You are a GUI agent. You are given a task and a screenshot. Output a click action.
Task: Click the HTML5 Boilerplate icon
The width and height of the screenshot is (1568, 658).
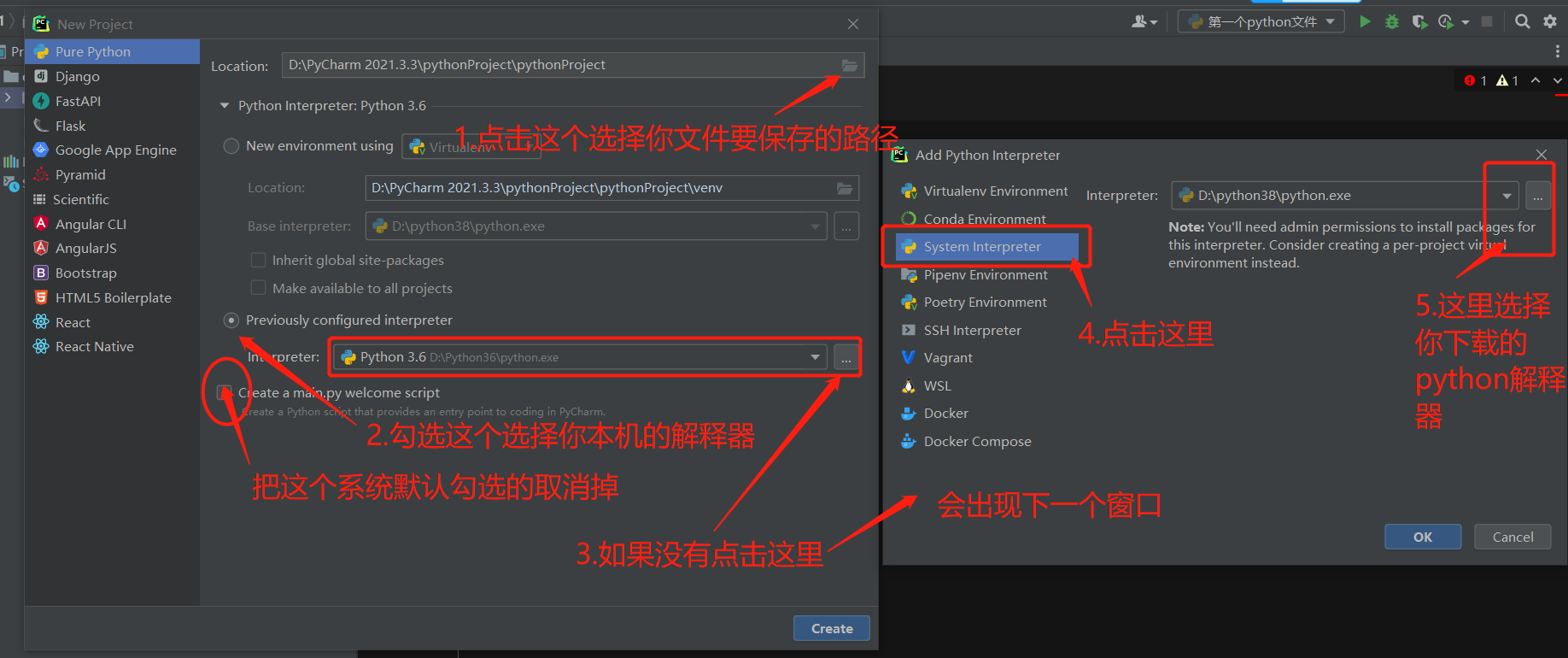40,297
